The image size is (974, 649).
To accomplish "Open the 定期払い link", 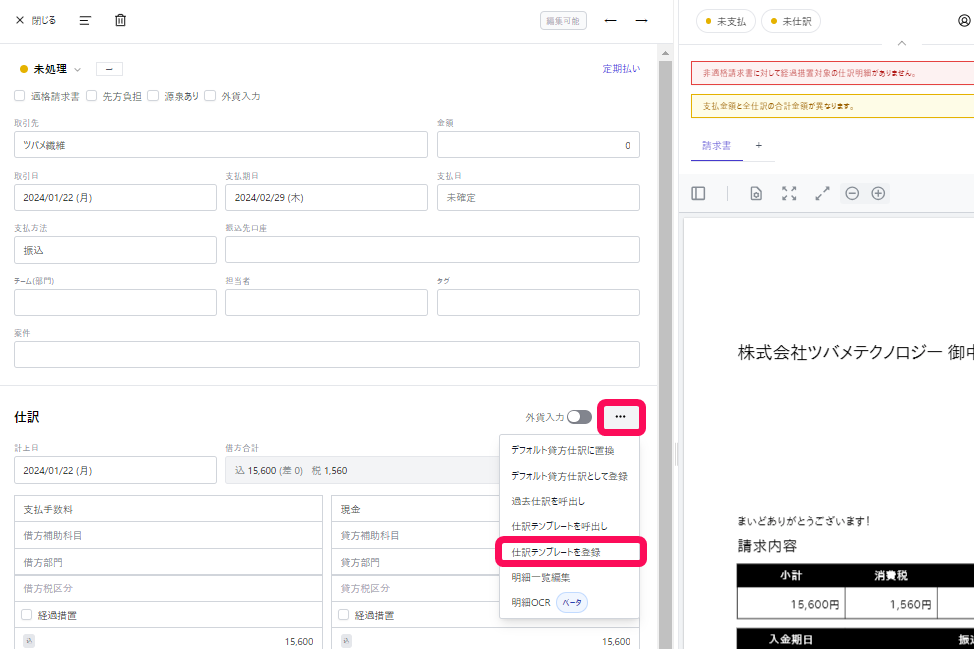I will (621, 68).
